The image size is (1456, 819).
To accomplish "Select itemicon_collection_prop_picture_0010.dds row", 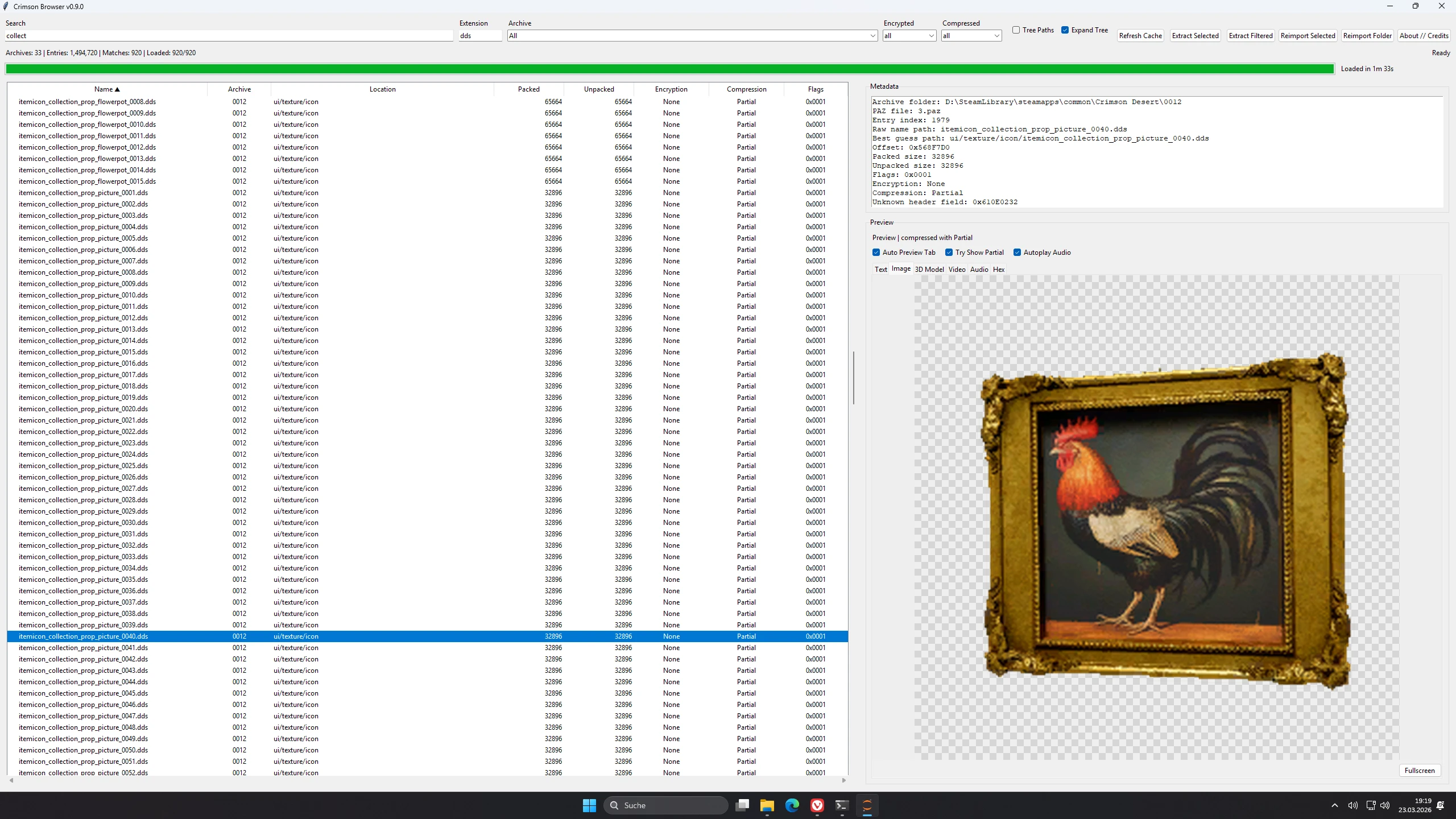I will coord(428,295).
